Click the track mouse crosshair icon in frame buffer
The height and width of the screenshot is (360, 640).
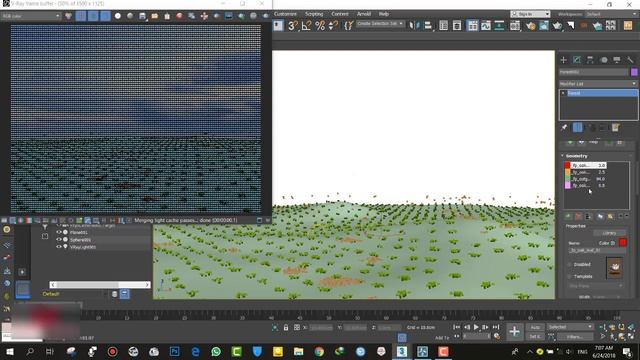(x=204, y=16)
